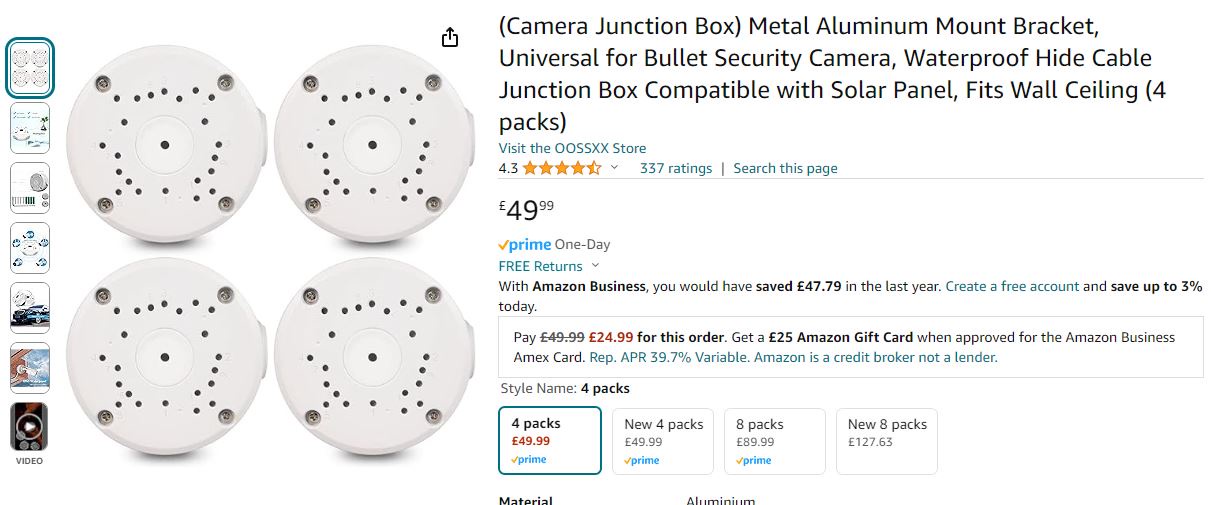Click Search this page link
Viewport: 1211px width, 505px height.
[785, 168]
